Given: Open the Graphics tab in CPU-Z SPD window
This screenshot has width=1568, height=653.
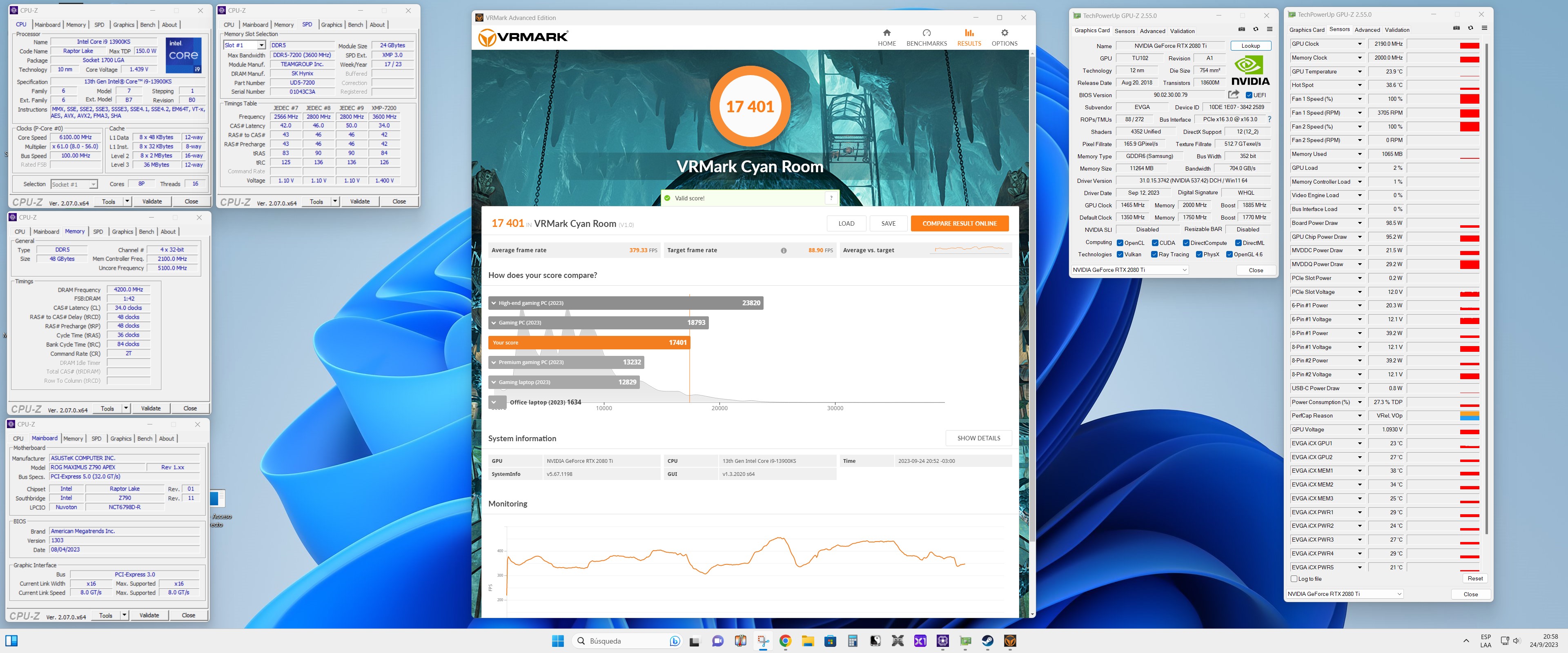Looking at the screenshot, I should 331,25.
